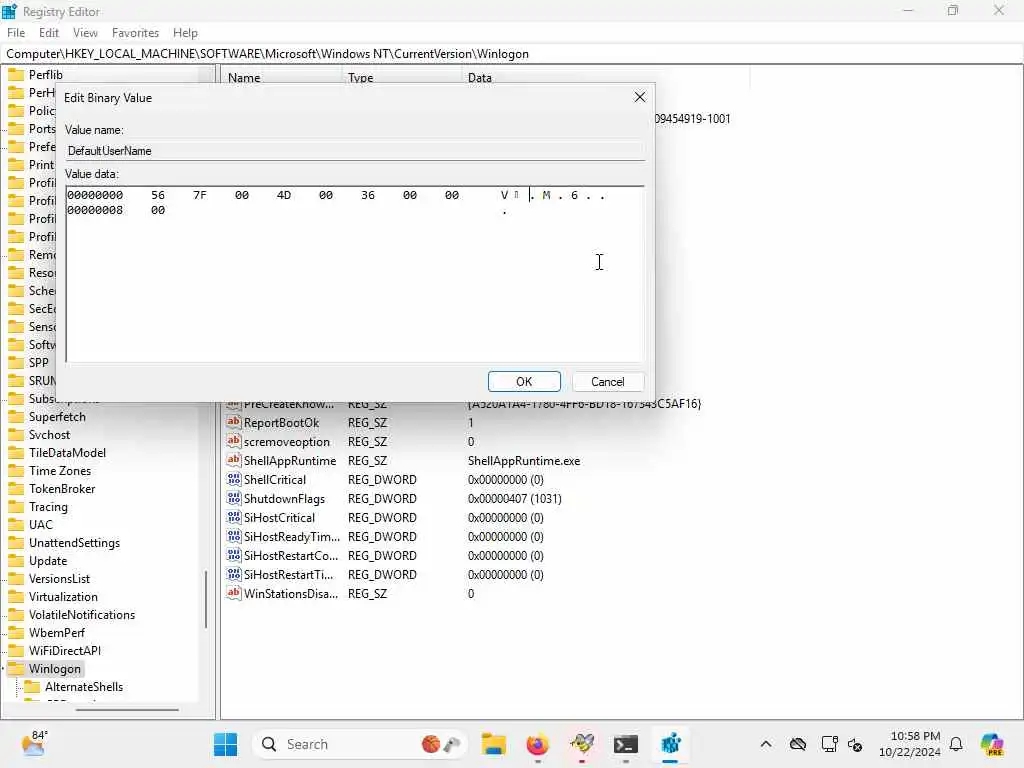
Task: Open the File menu
Action: coord(16,33)
